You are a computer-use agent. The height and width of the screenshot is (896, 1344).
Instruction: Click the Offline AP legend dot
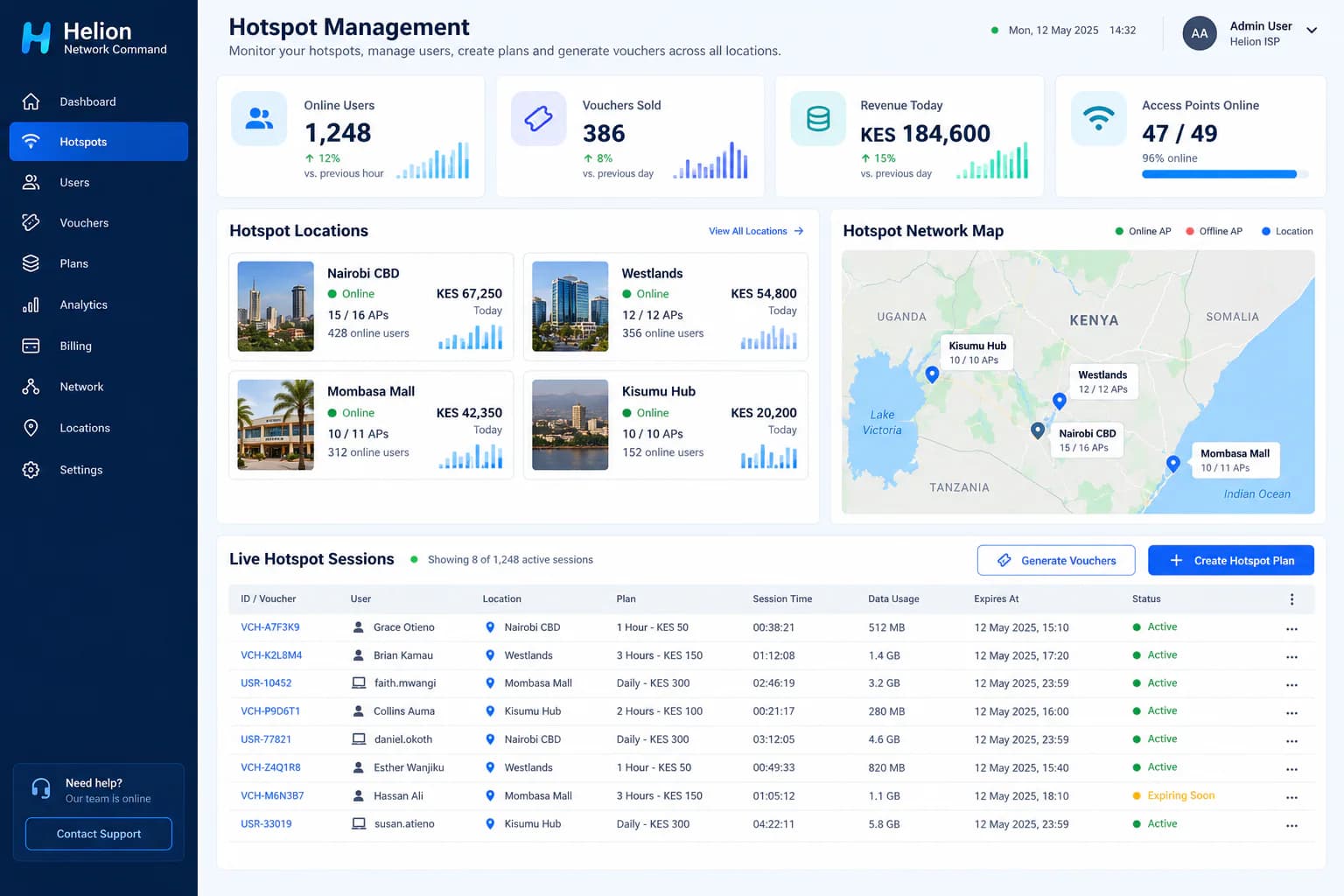(1190, 231)
